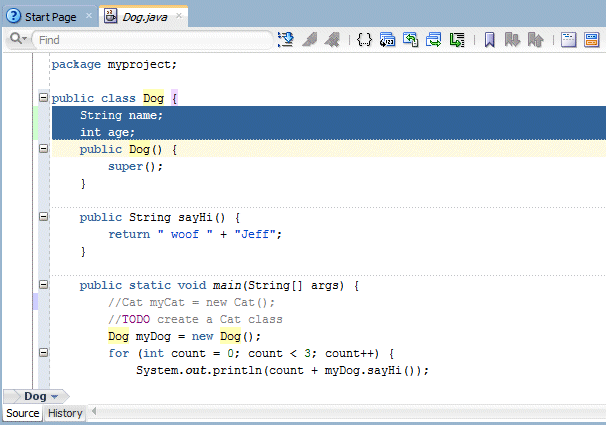Viewport: 606px width, 425px height.
Task: Collapse the Dog() constructor fold
Action: click(x=44, y=149)
